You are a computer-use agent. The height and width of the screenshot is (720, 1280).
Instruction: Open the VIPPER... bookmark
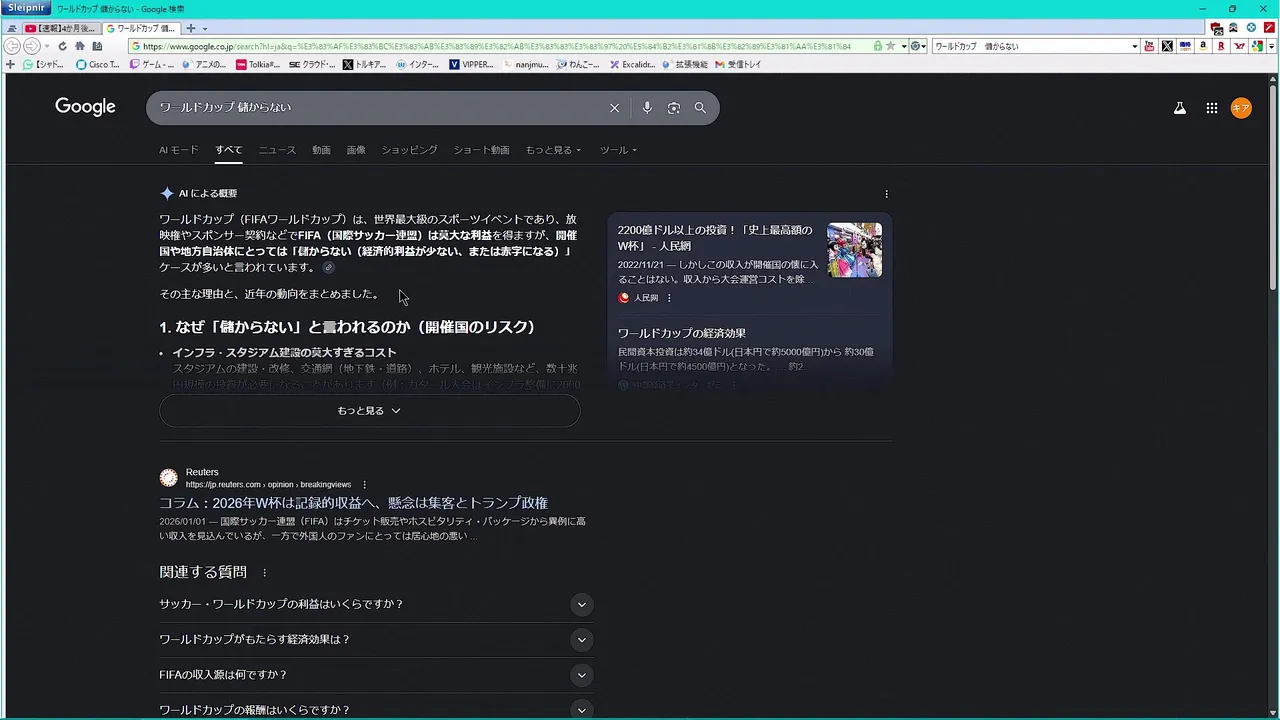pyautogui.click(x=471, y=64)
